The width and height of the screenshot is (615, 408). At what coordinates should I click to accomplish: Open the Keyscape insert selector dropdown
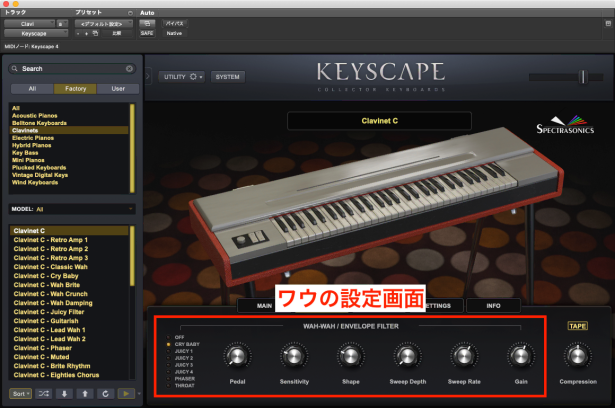coord(36,34)
